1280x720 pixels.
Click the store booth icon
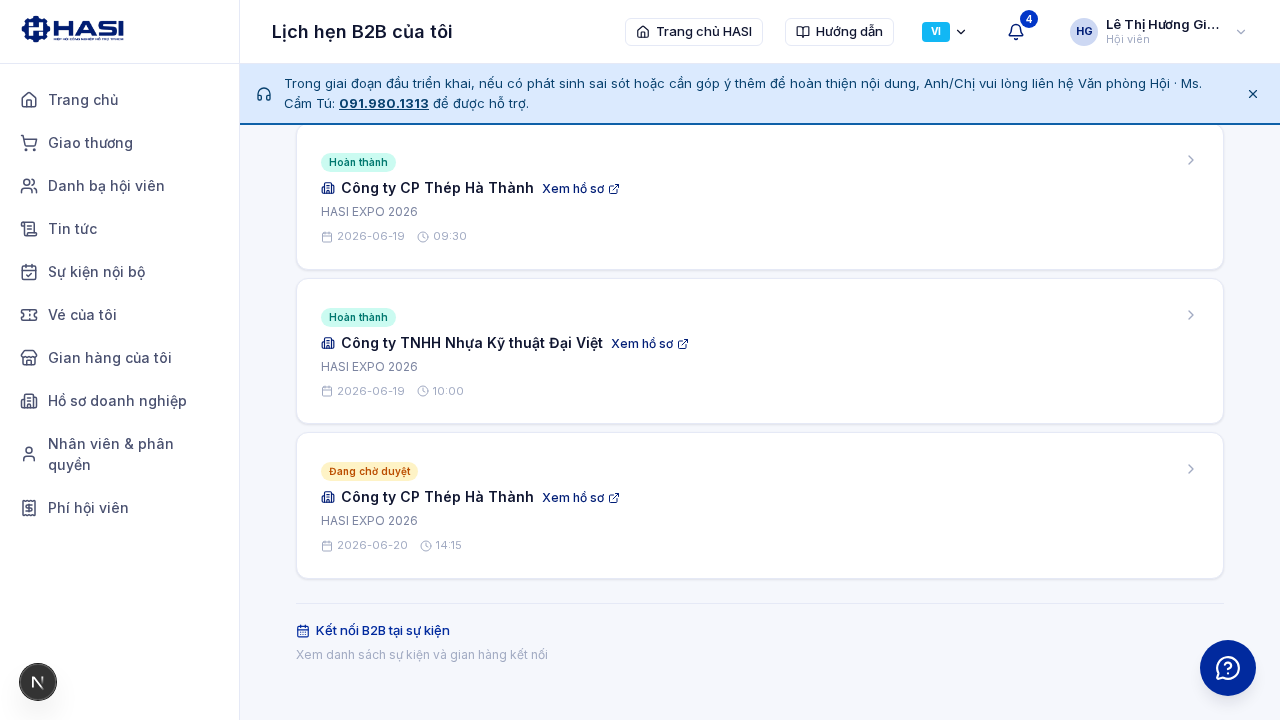[x=29, y=358]
